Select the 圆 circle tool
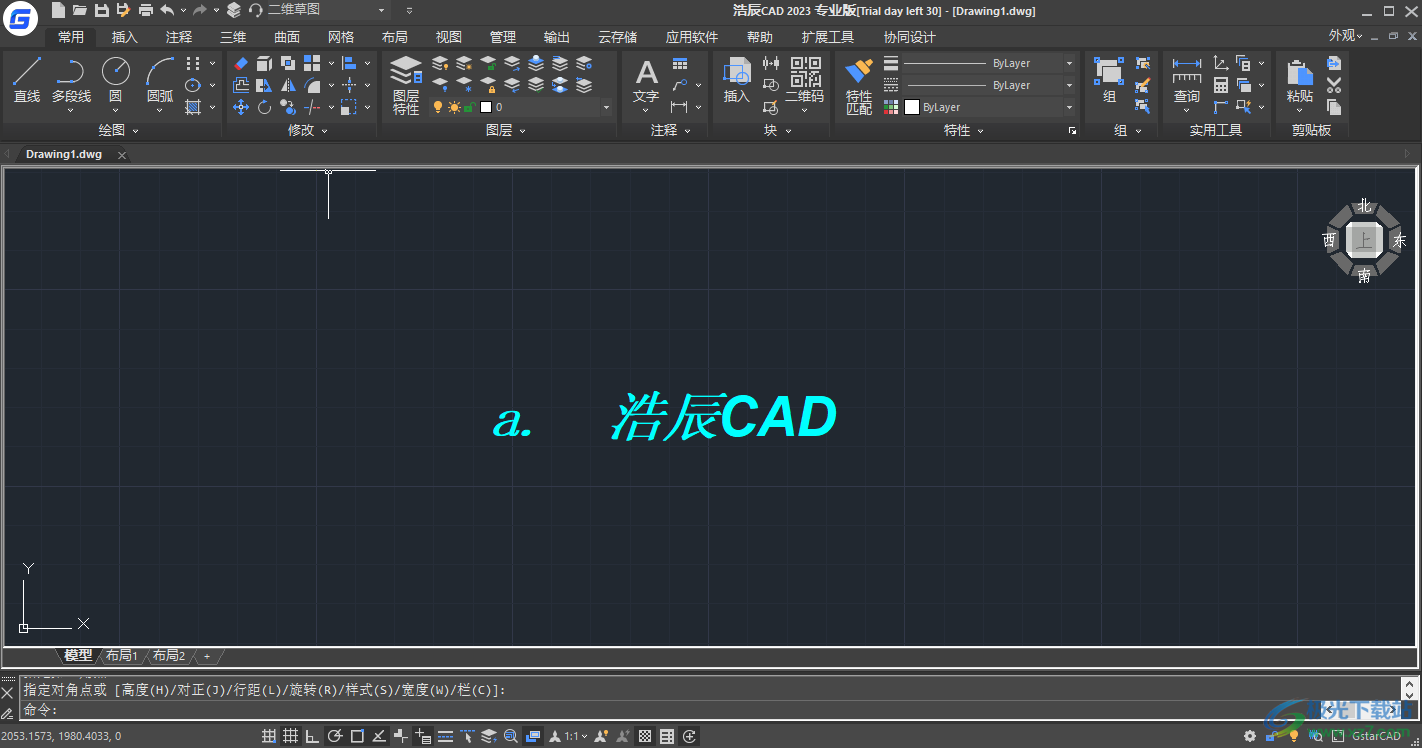The height and width of the screenshot is (748, 1423). (x=116, y=79)
